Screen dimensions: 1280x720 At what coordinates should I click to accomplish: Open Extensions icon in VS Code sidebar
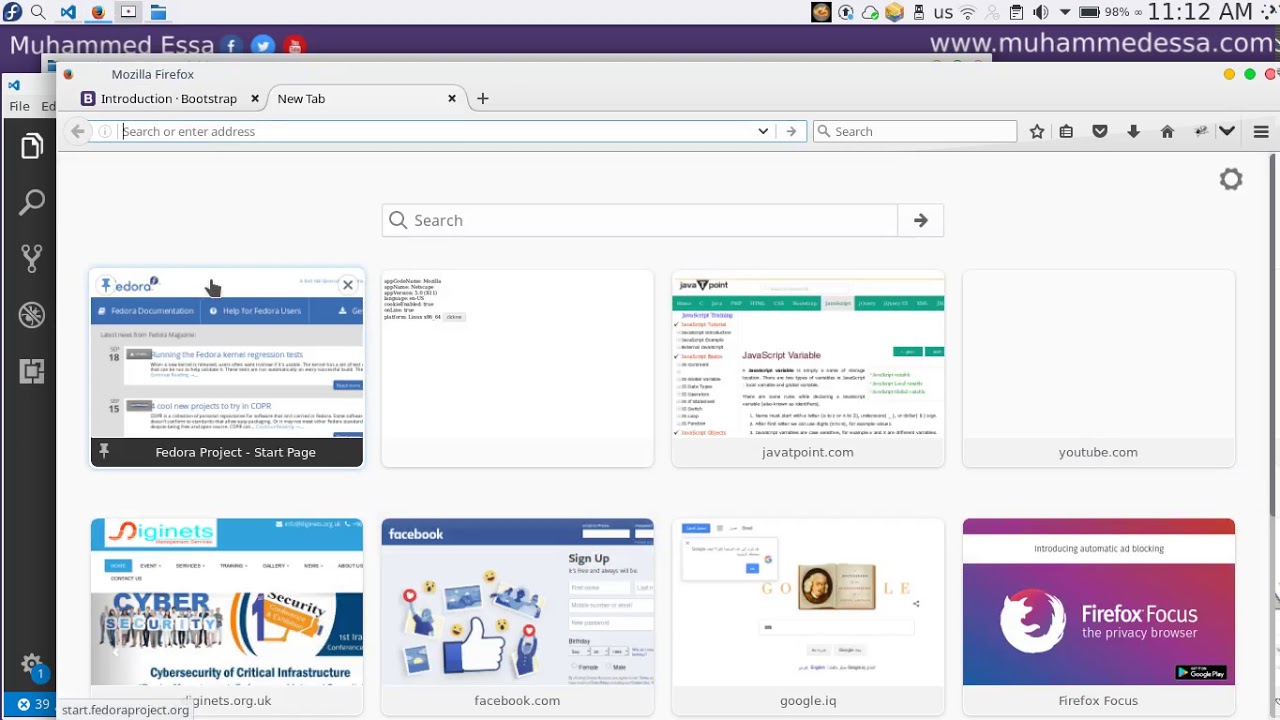[x=31, y=371]
